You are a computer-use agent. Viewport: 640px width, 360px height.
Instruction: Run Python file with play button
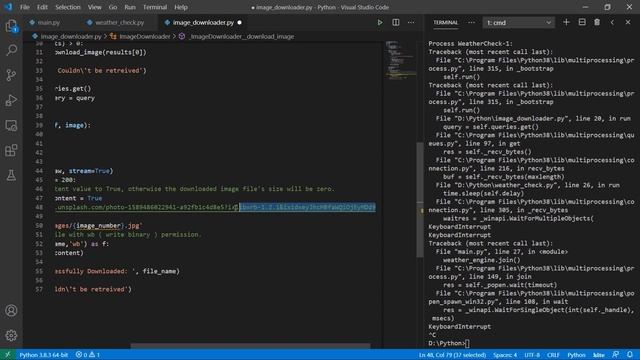(380, 22)
